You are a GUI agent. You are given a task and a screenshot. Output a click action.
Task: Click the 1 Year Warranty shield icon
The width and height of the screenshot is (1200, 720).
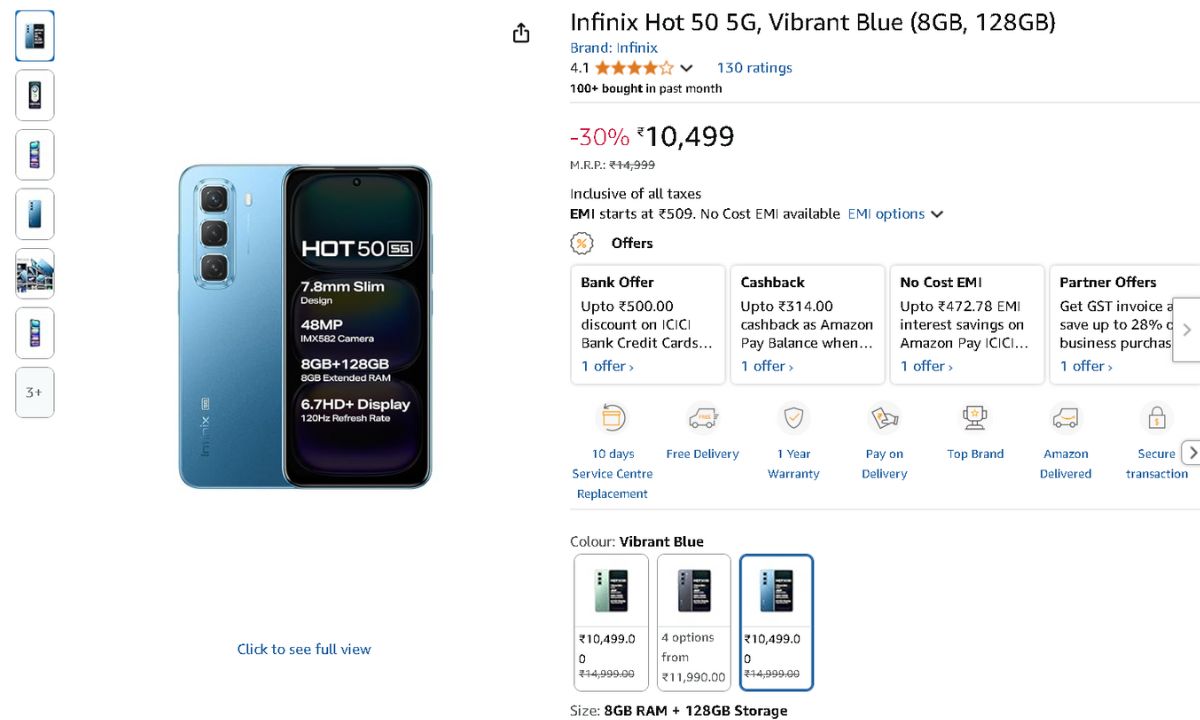tap(793, 418)
